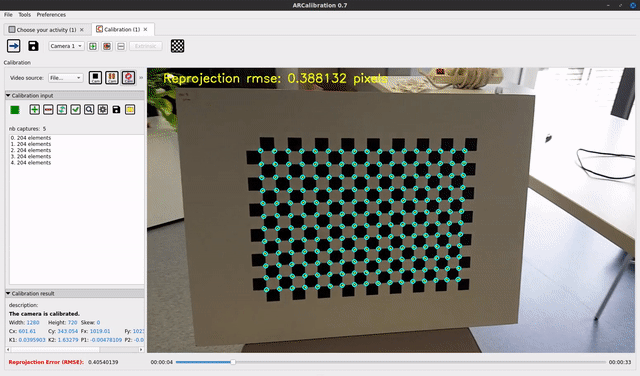Open the Camera 1 dropdown
Image resolution: width=640 pixels, height=376 pixels.
[67, 46]
